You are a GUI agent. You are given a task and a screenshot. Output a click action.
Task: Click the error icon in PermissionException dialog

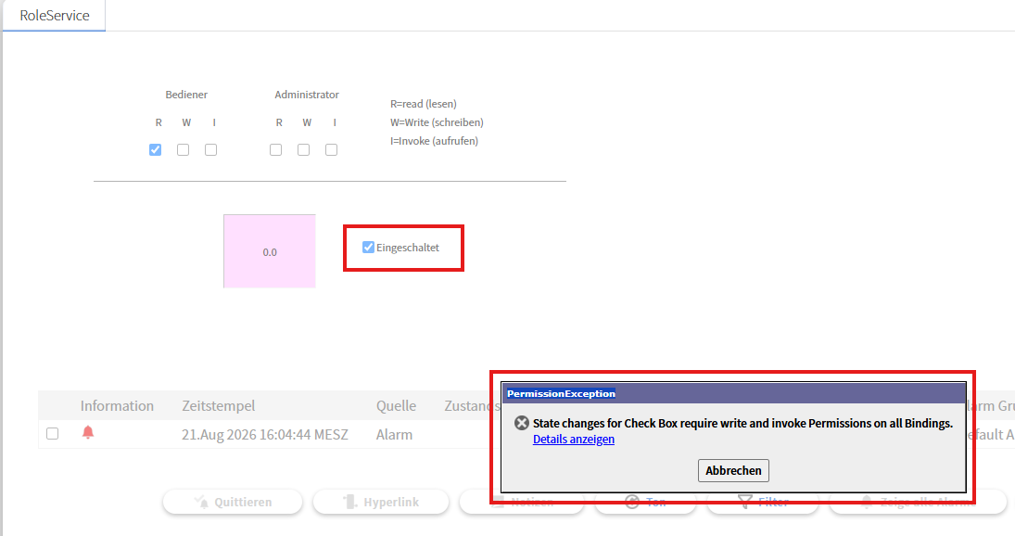521,423
